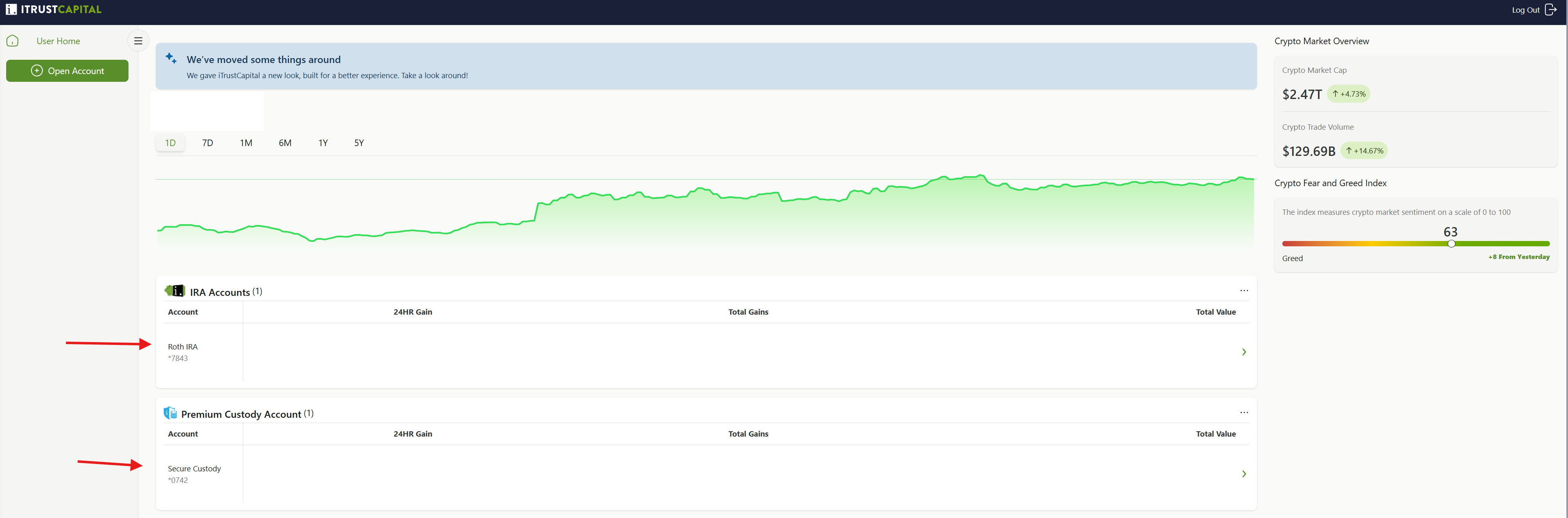1568x518 pixels.
Task: Click the portfolio performance line chart
Action: (x=706, y=210)
